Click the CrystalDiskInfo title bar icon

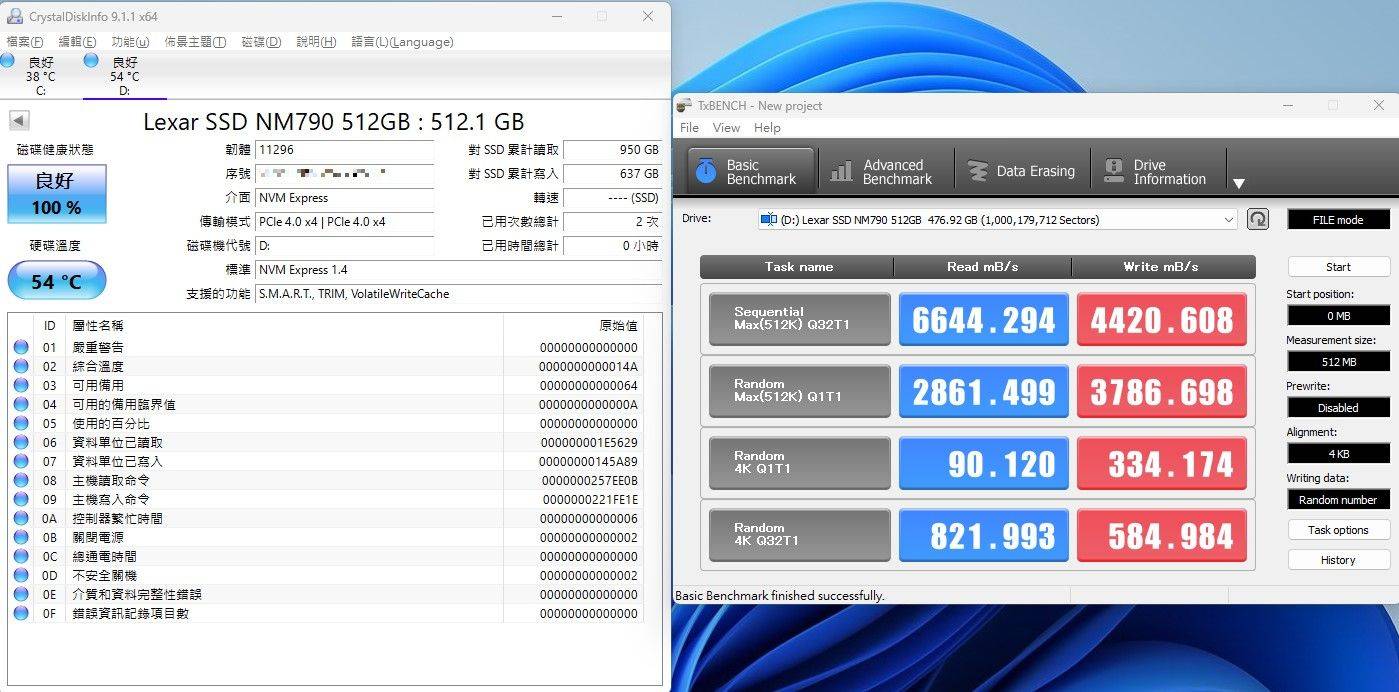coord(14,16)
